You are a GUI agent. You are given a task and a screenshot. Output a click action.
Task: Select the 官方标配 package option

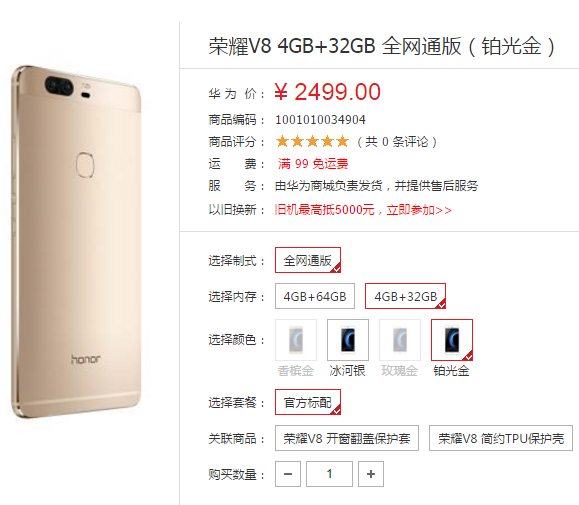pyautogui.click(x=308, y=402)
